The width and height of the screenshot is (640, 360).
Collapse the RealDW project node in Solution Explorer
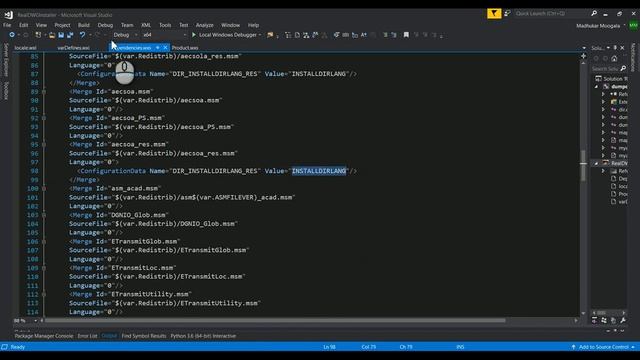596,163
